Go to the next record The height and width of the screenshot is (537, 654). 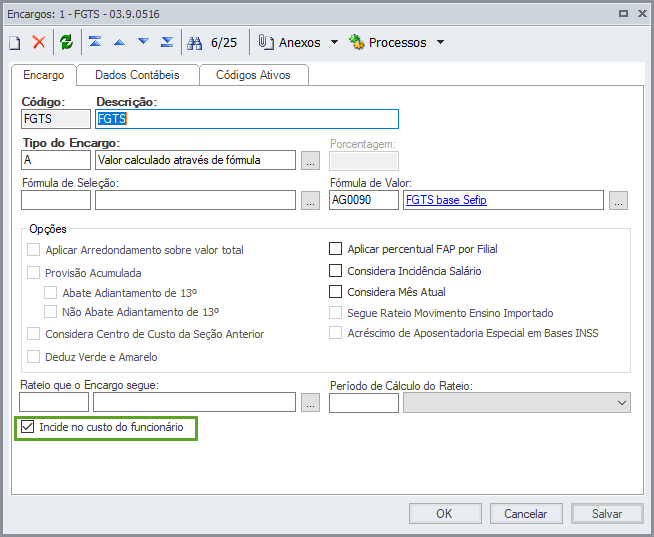click(x=143, y=42)
